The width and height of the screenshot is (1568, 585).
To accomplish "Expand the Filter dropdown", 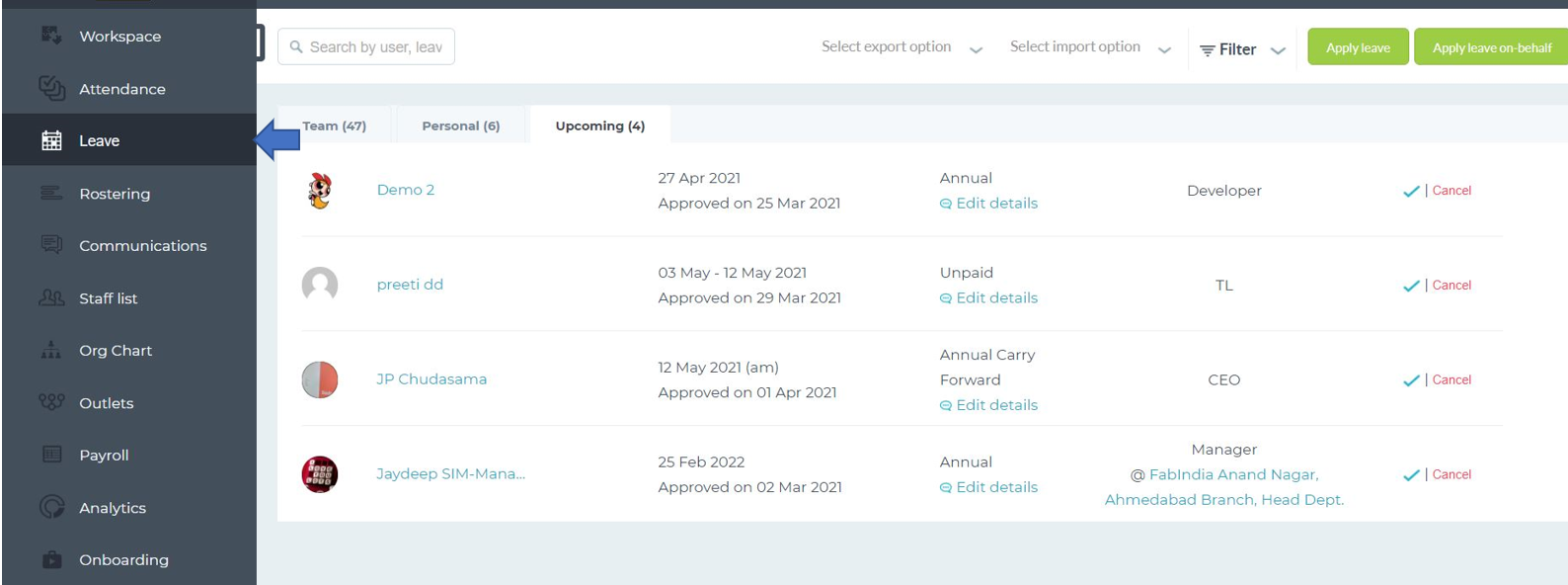I will click(1242, 49).
